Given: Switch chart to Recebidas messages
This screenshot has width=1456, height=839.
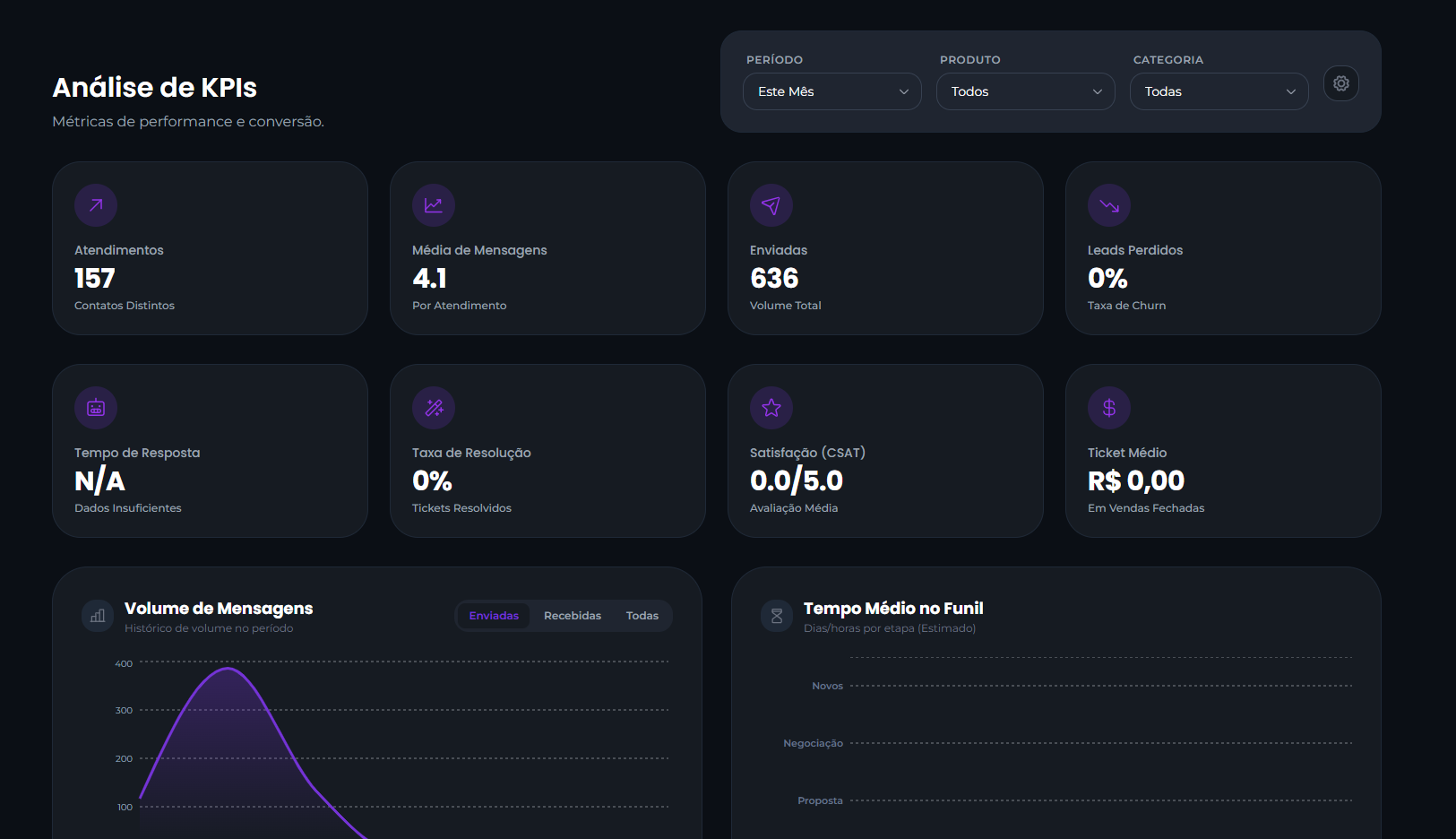Looking at the screenshot, I should point(573,616).
